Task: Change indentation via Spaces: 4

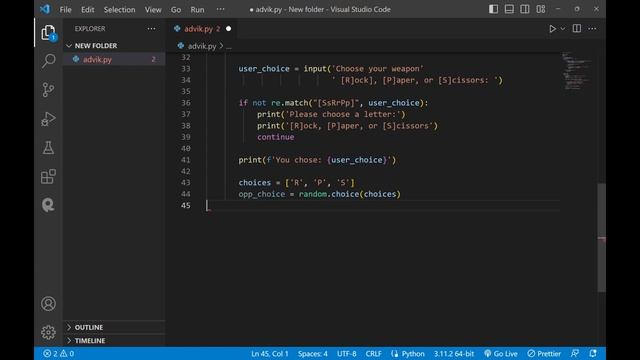Action: [x=313, y=353]
